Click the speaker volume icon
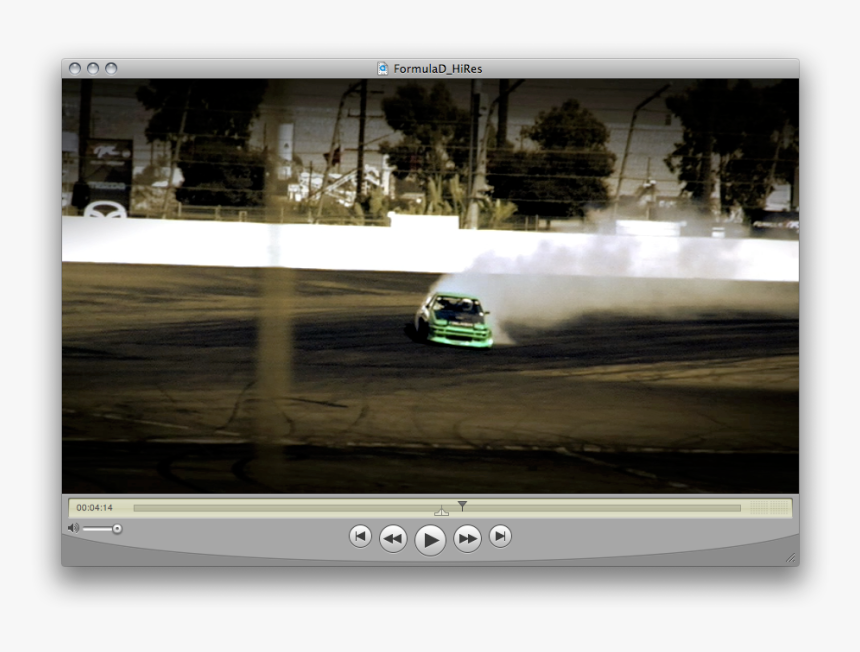860x652 pixels. coord(73,528)
